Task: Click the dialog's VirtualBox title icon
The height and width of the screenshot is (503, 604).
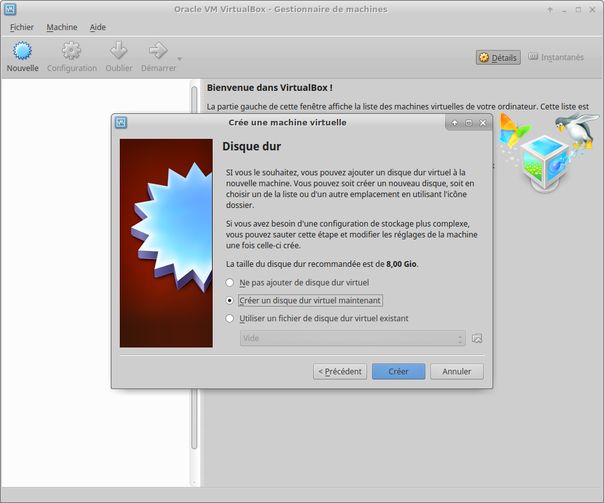Action: point(121,122)
